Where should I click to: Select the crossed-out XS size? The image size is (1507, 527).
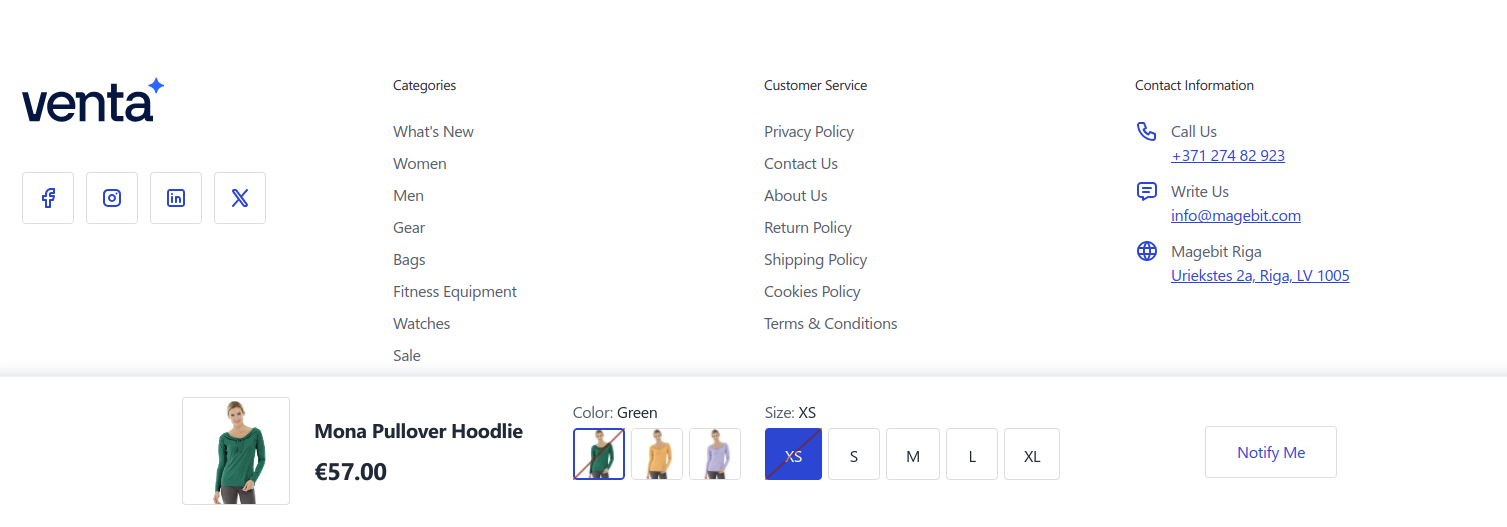click(793, 455)
